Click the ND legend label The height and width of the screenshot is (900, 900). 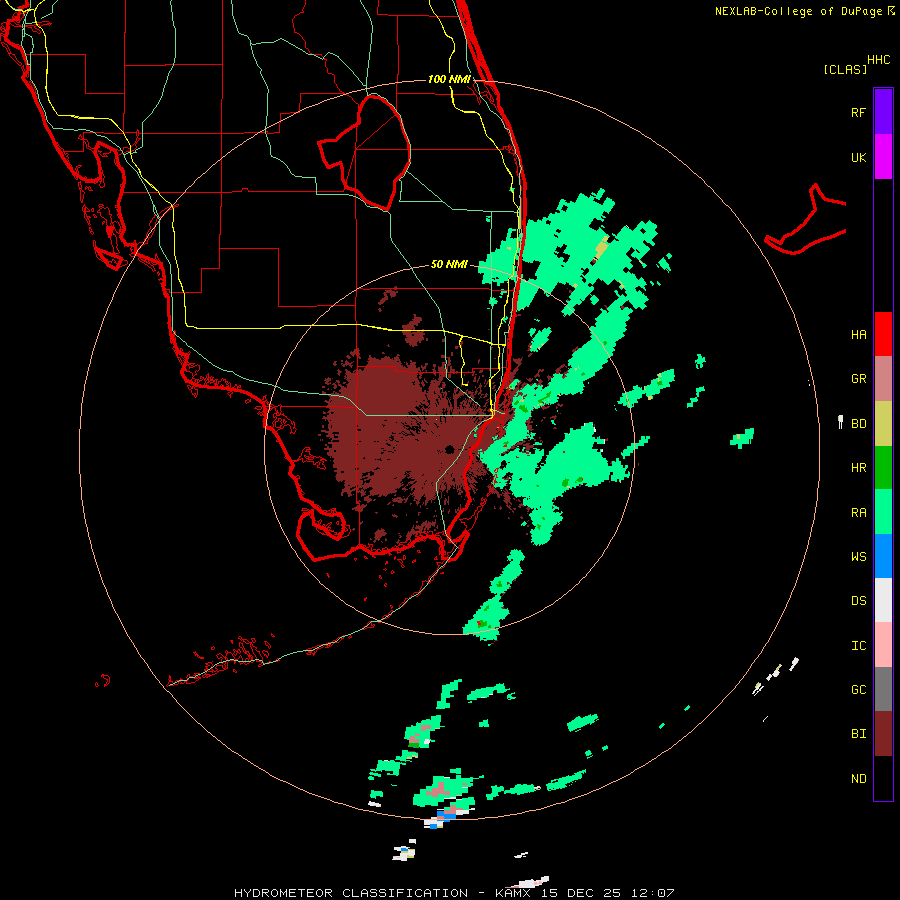click(858, 779)
